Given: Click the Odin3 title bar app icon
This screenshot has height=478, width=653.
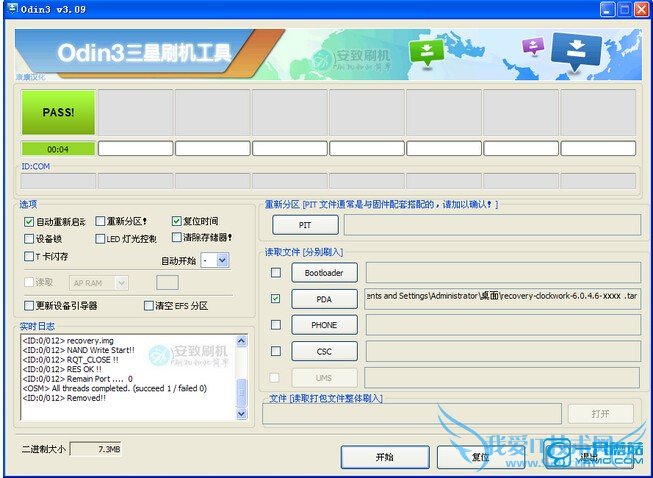Looking at the screenshot, I should pos(12,9).
